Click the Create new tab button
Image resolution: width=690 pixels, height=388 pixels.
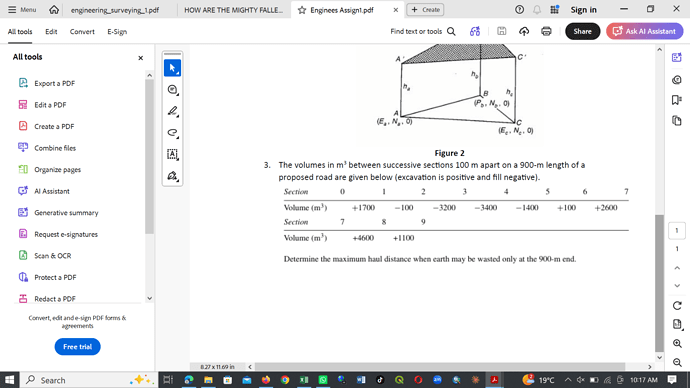pos(425,10)
